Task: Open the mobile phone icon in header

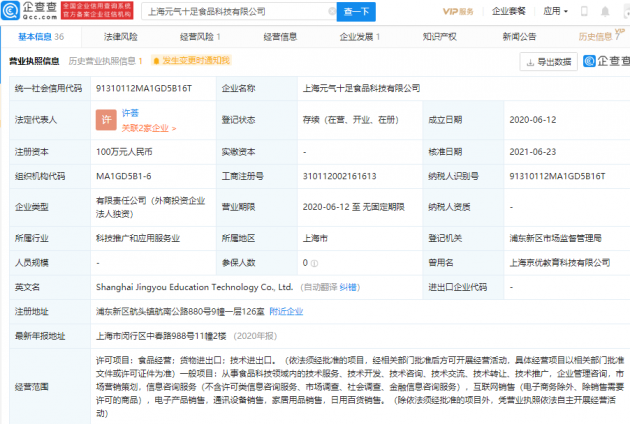Action: tap(584, 11)
